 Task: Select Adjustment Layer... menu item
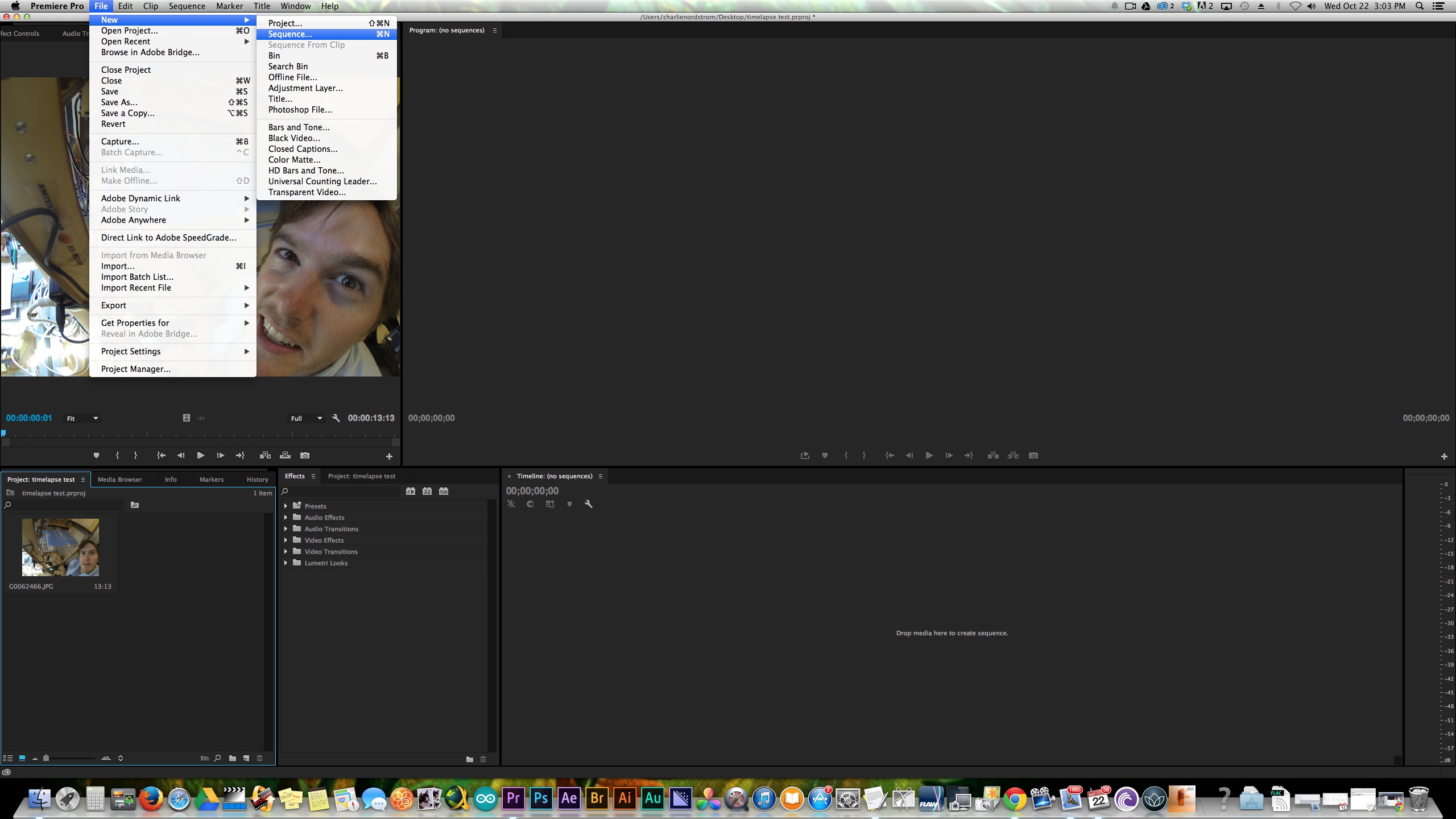326,88
